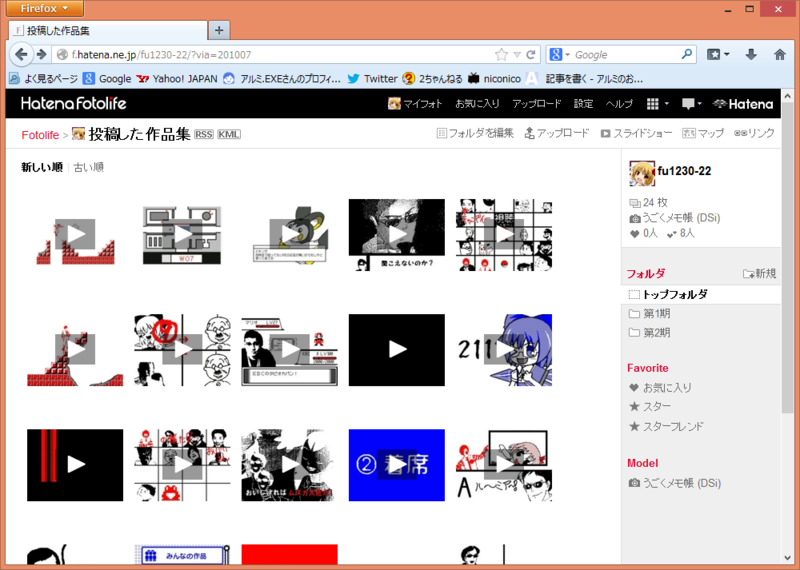Create a folder with 新規
The width and height of the screenshot is (800, 570).
[x=759, y=274]
